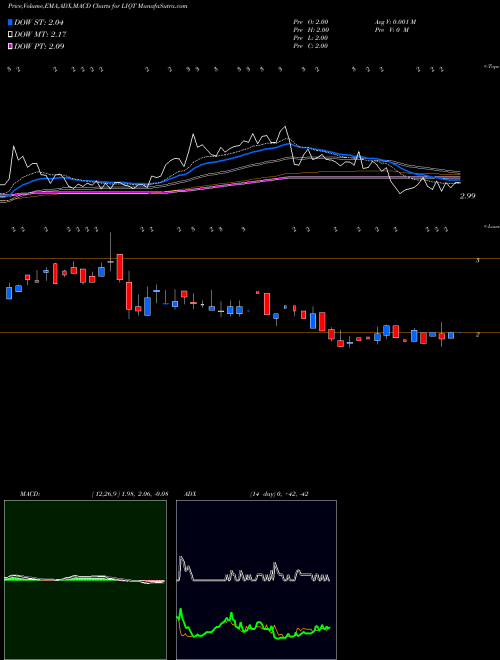The image size is (500, 660).
Task: Click the 'Pre L: 2.00' low value
Action: (311, 38)
